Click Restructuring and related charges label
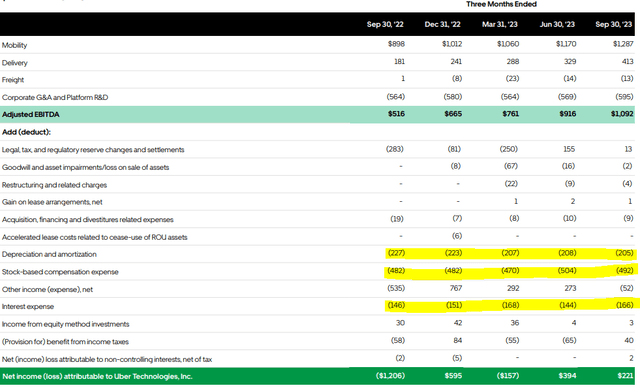 [54, 185]
